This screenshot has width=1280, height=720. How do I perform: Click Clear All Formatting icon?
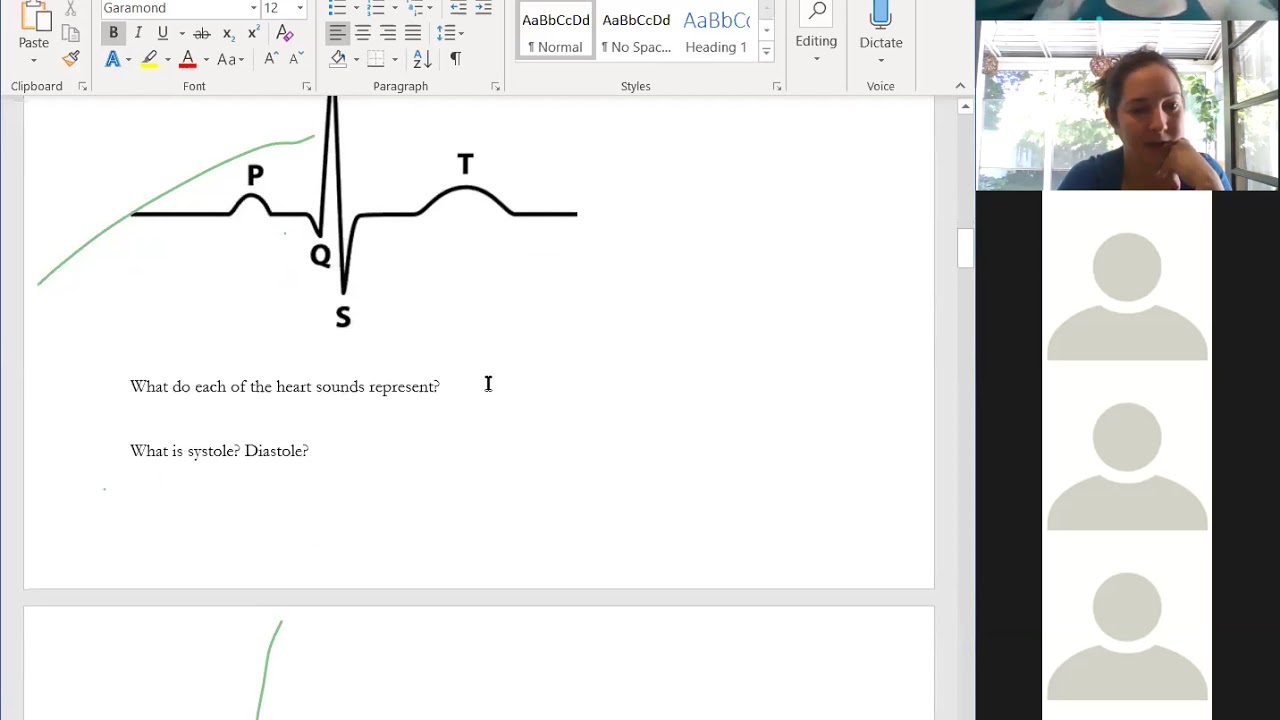click(x=285, y=33)
